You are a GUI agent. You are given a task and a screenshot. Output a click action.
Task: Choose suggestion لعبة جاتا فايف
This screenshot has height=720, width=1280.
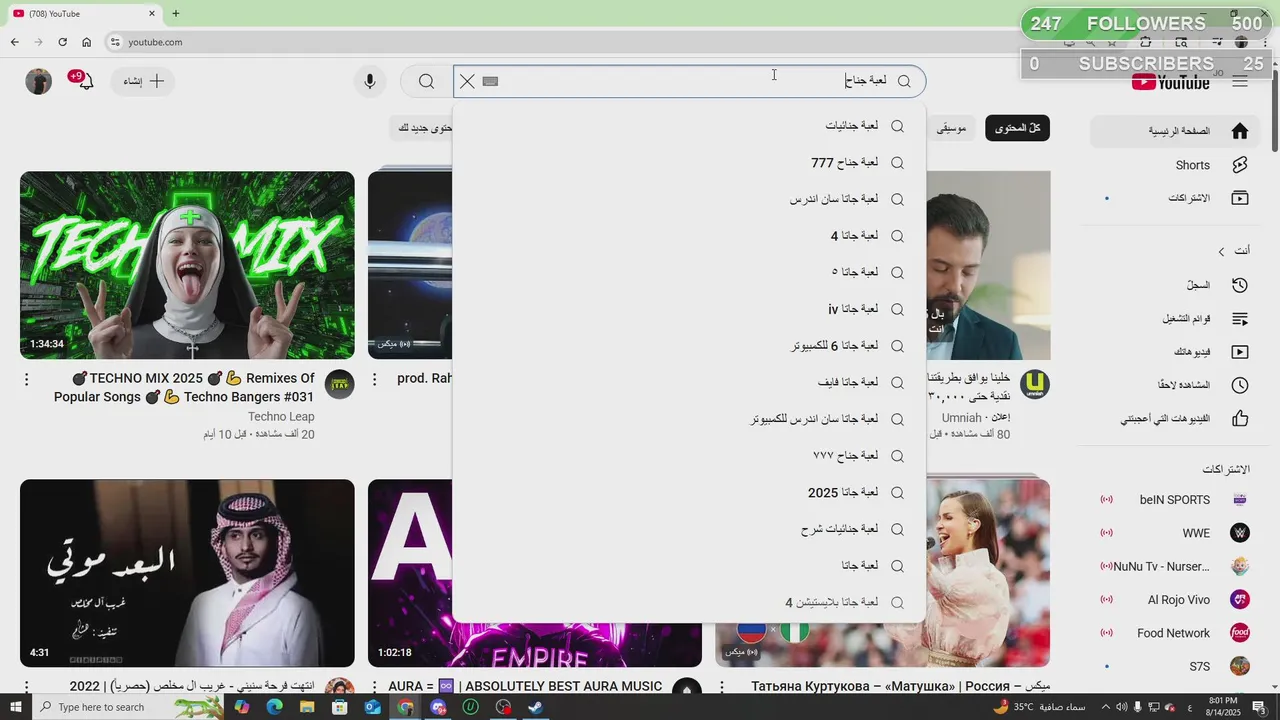pos(689,382)
